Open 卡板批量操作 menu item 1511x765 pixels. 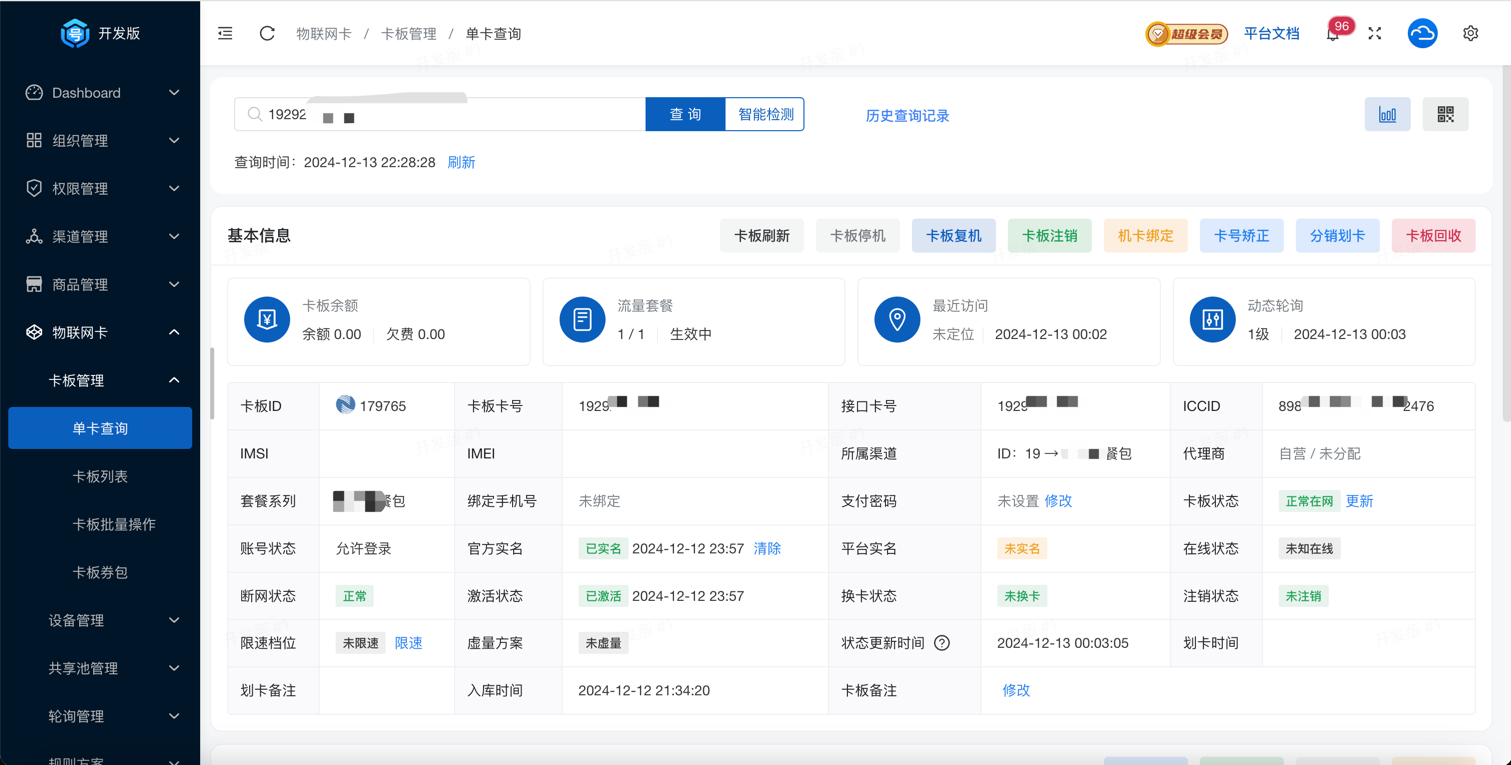114,525
